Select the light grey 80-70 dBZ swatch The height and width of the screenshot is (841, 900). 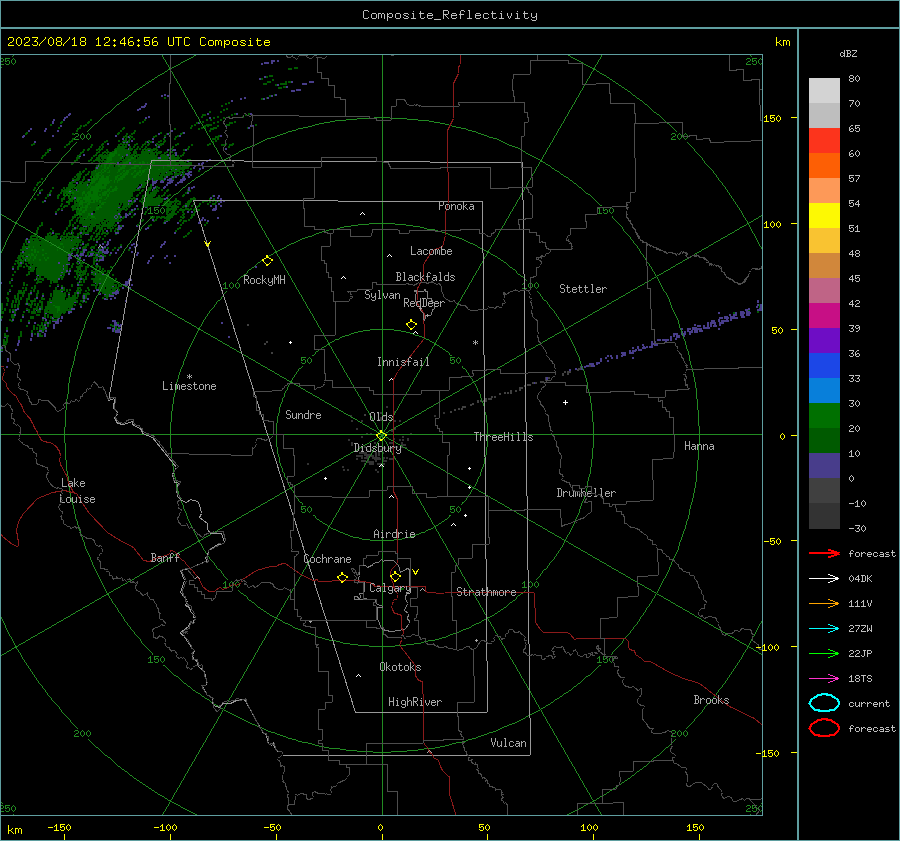(824, 91)
